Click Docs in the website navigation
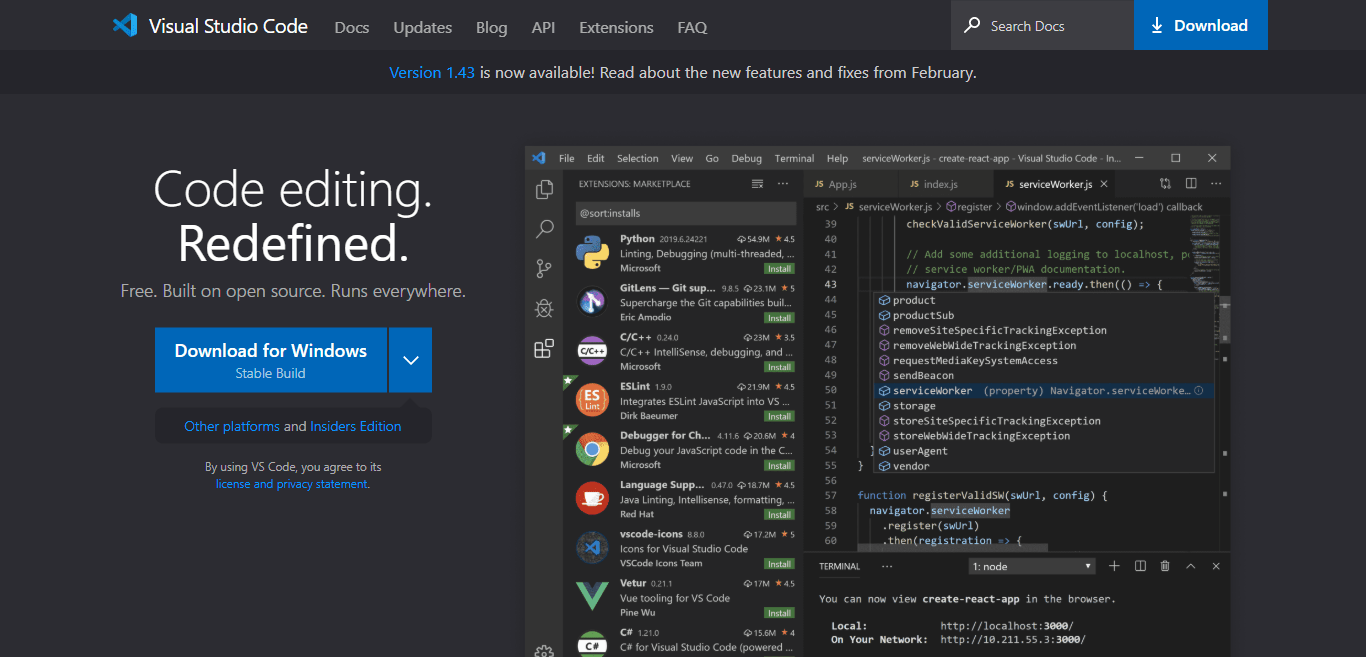Viewport: 1366px width, 657px height. click(x=351, y=27)
